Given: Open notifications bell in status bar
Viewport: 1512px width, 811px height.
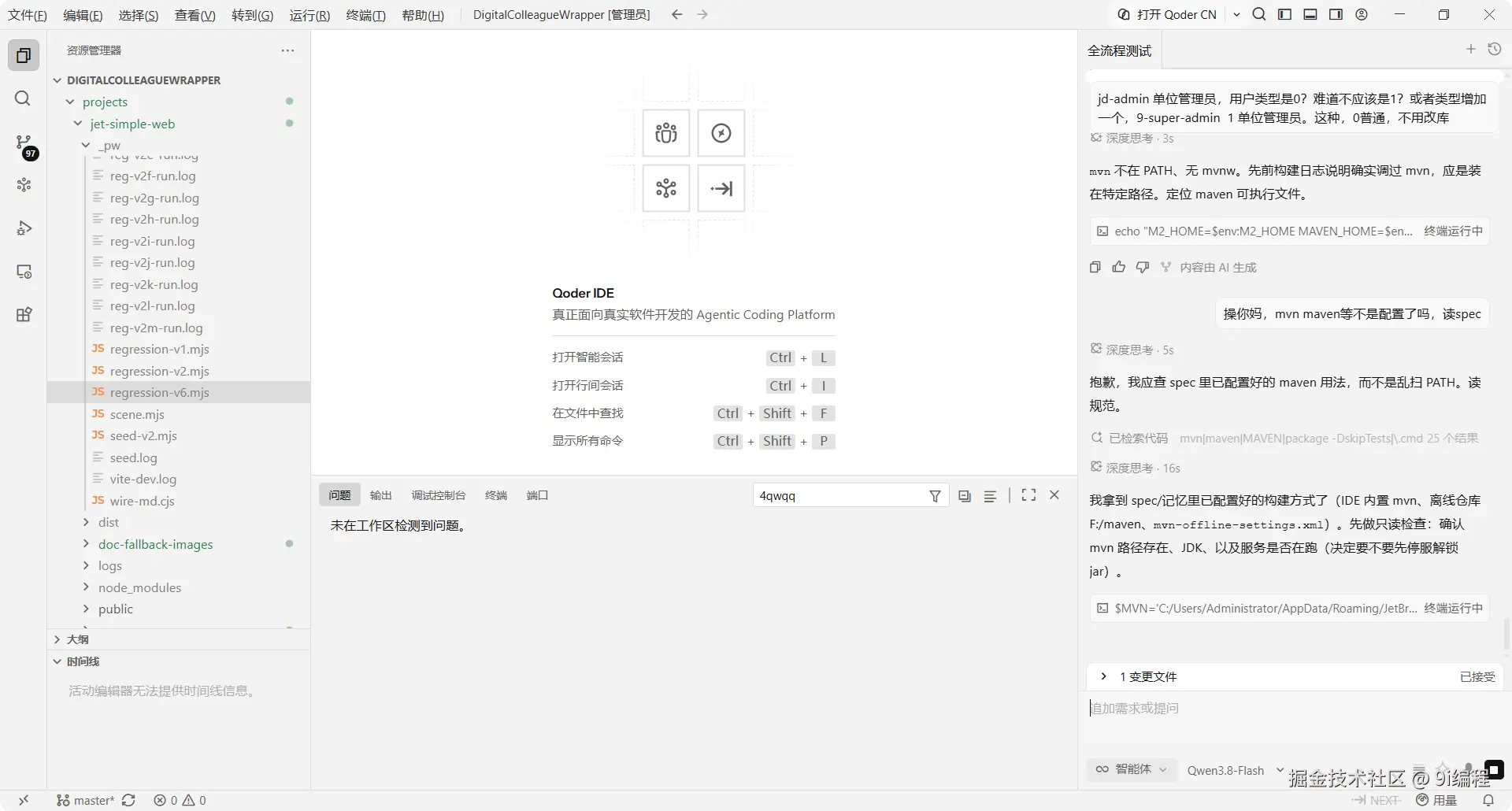Looking at the screenshot, I should click(x=1488, y=800).
